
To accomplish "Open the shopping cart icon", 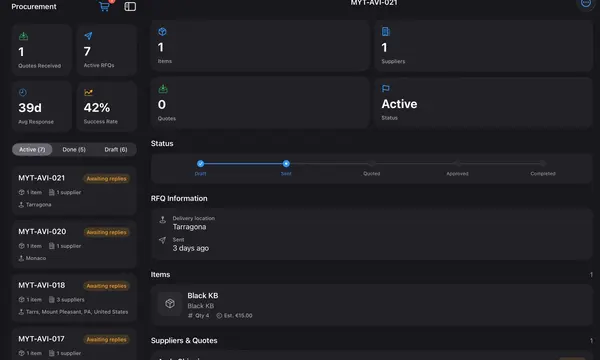I will click(104, 6).
